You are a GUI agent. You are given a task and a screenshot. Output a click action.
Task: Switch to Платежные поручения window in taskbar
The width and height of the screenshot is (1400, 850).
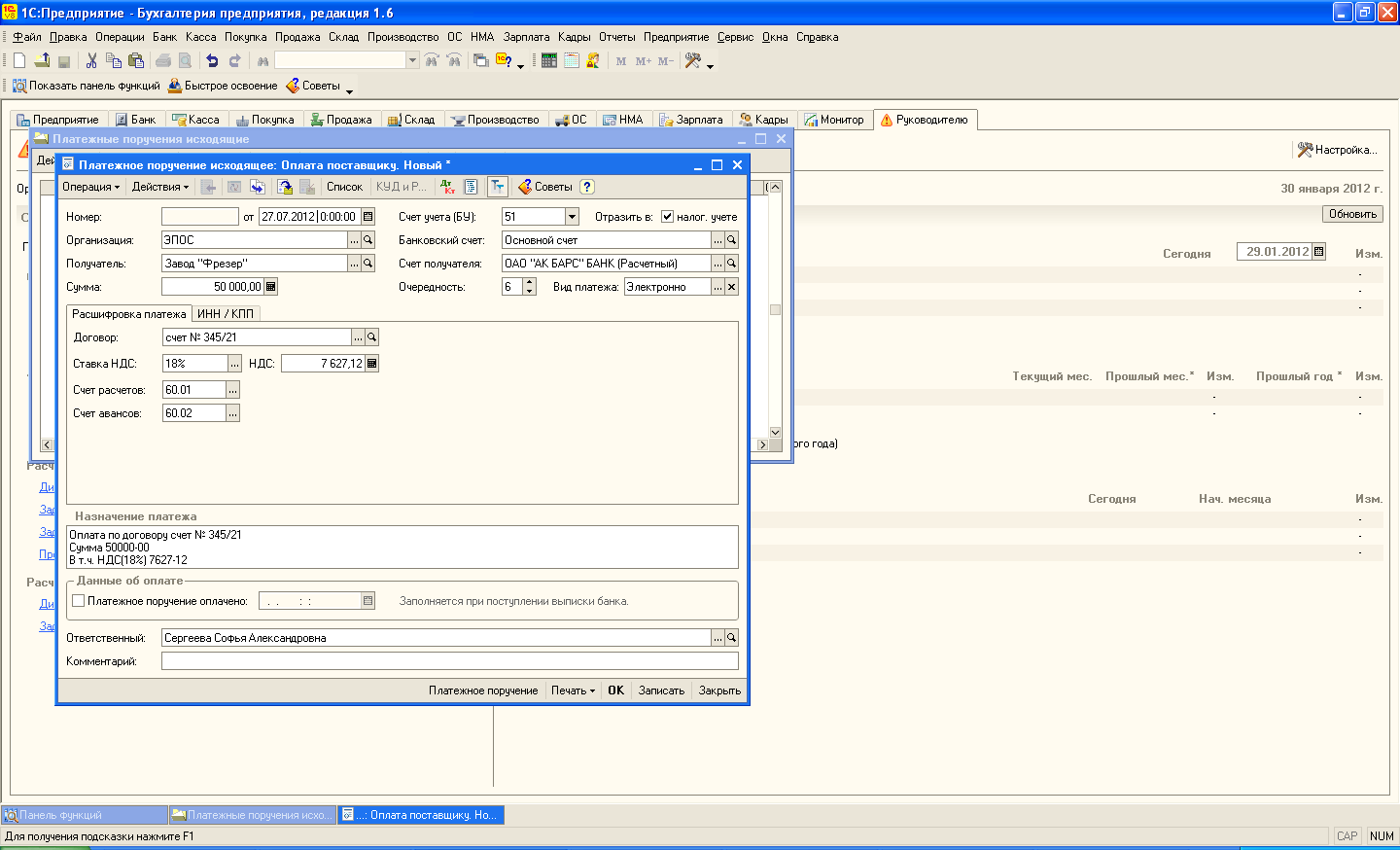[253, 815]
